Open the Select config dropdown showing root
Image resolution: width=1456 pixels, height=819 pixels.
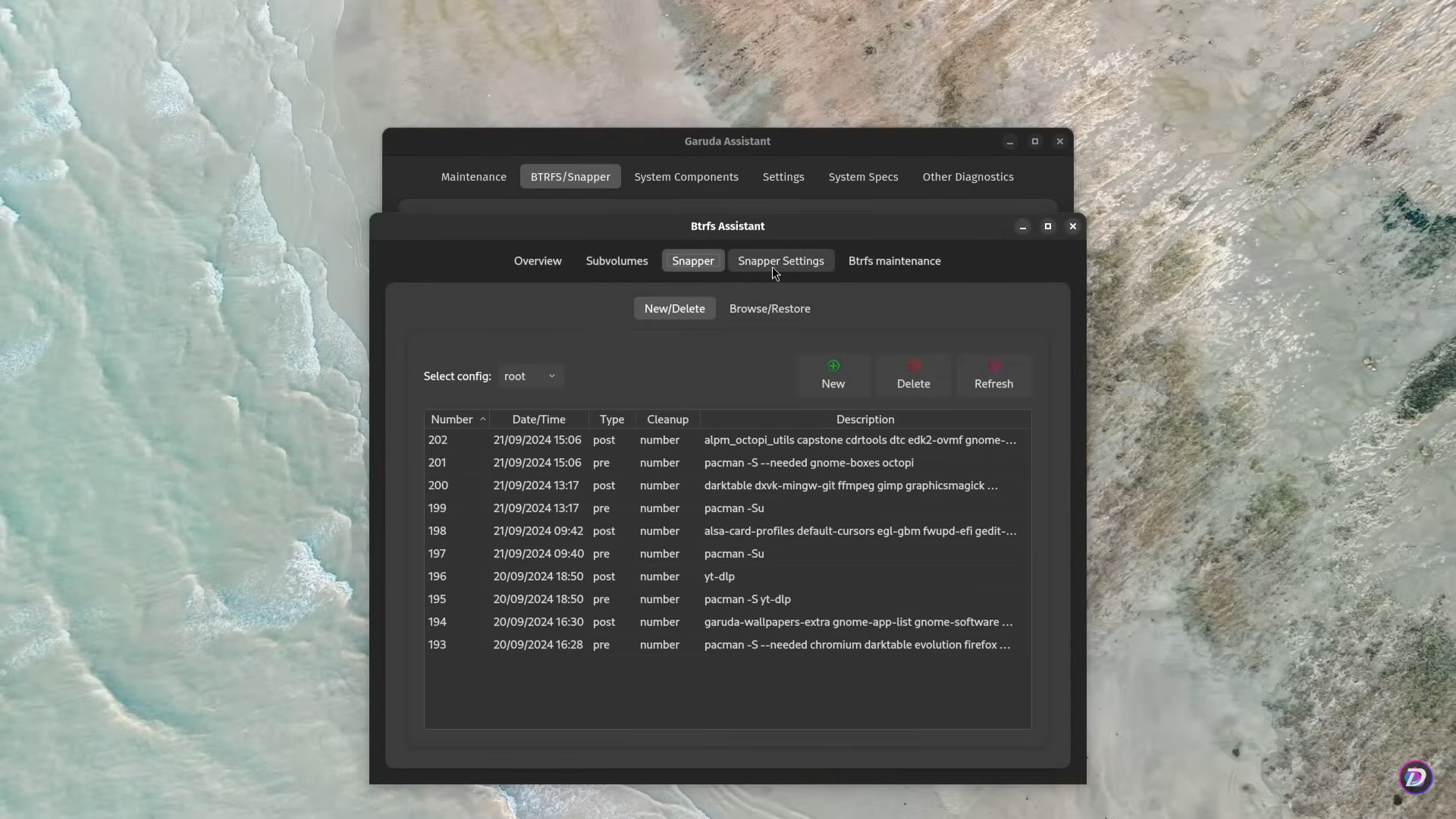click(530, 375)
